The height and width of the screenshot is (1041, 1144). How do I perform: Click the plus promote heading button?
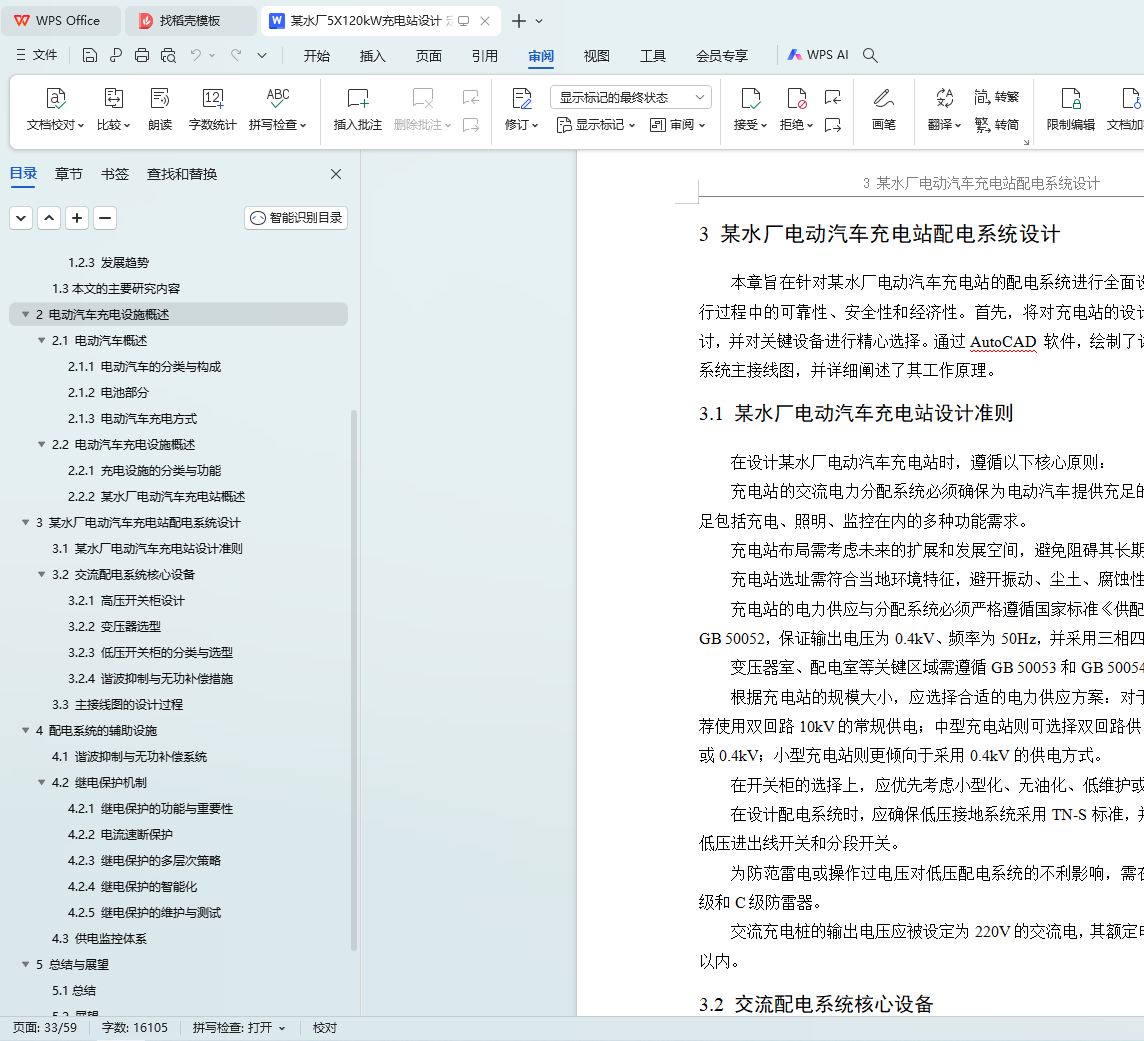tap(77, 218)
